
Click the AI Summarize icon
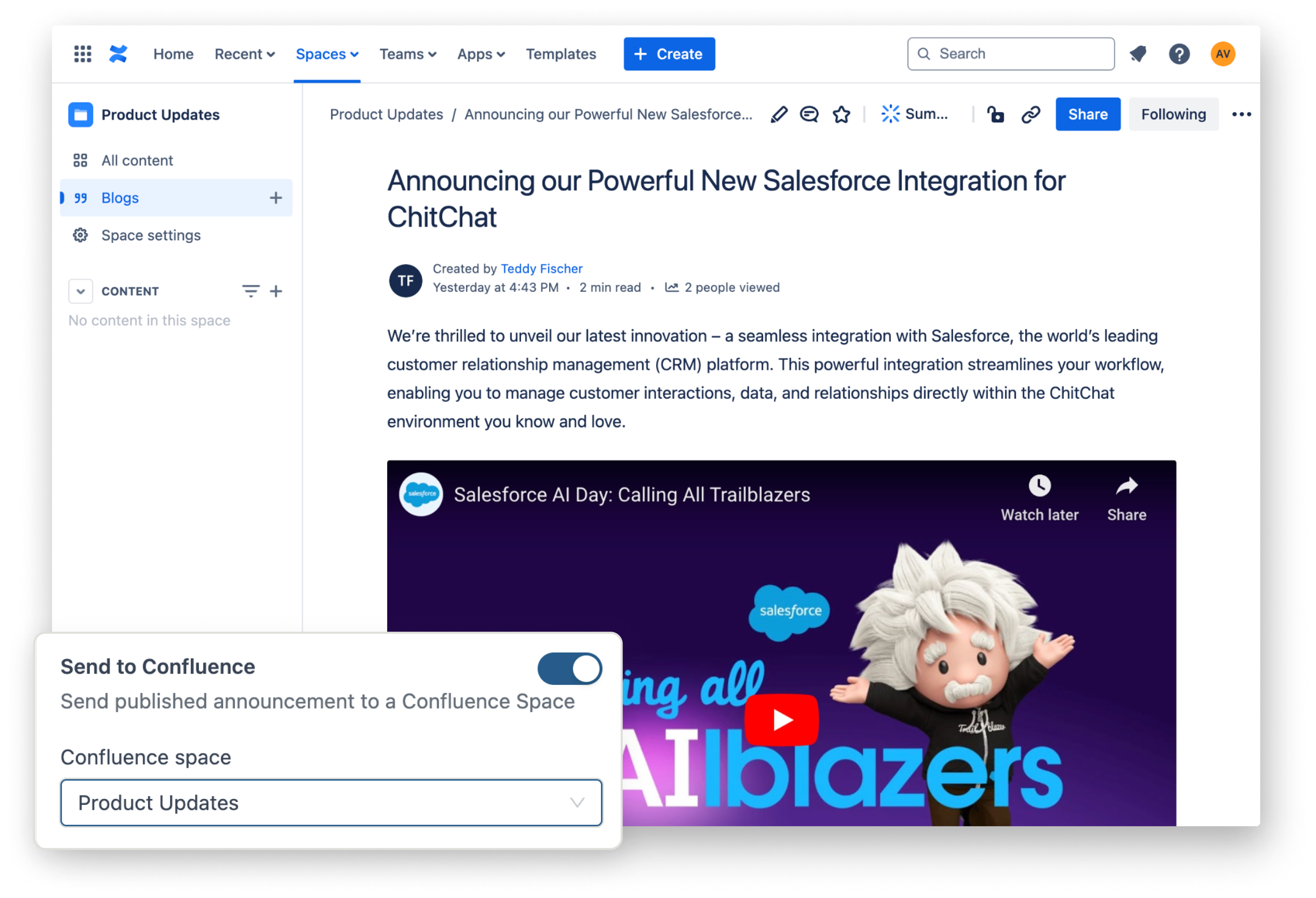click(890, 115)
